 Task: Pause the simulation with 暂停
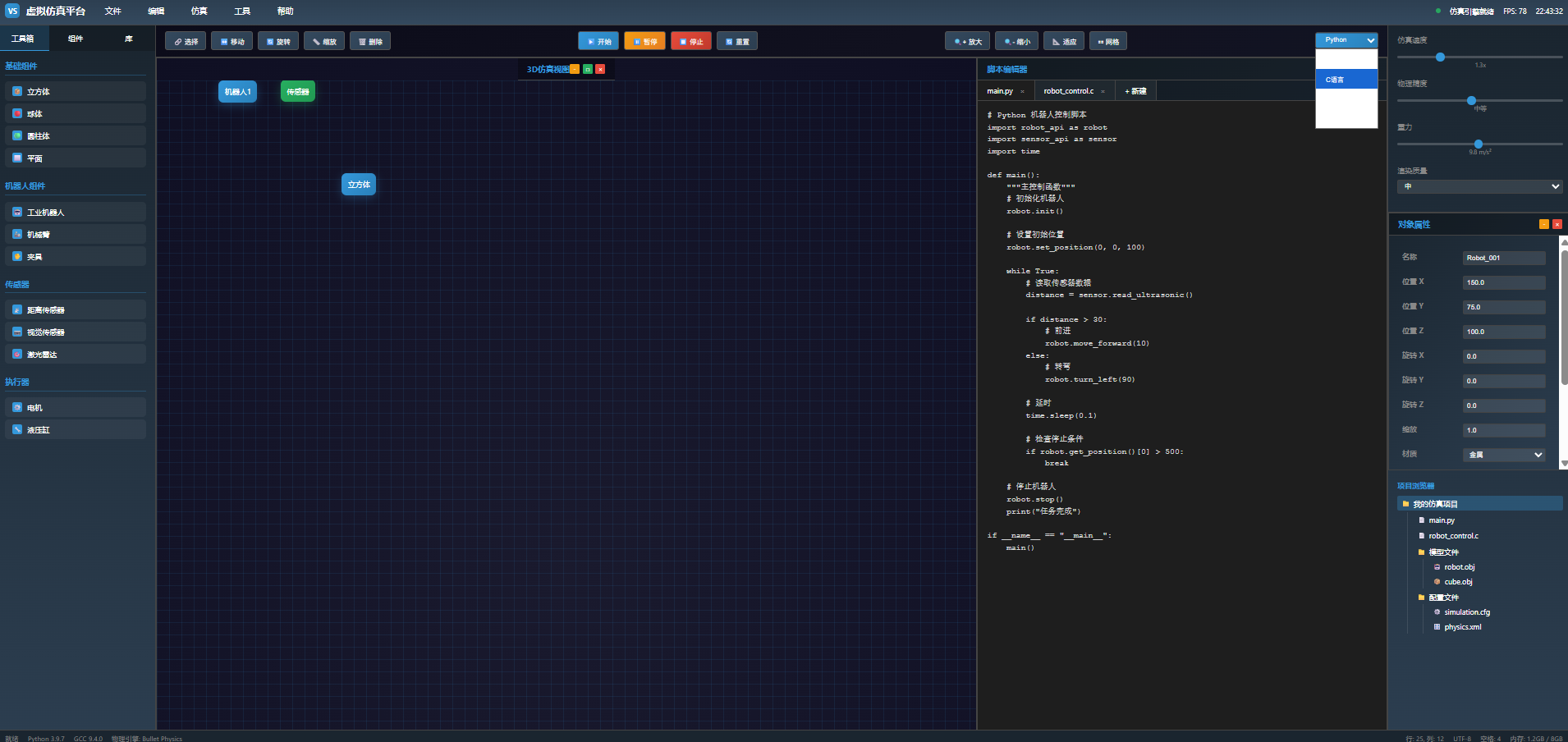tap(644, 41)
